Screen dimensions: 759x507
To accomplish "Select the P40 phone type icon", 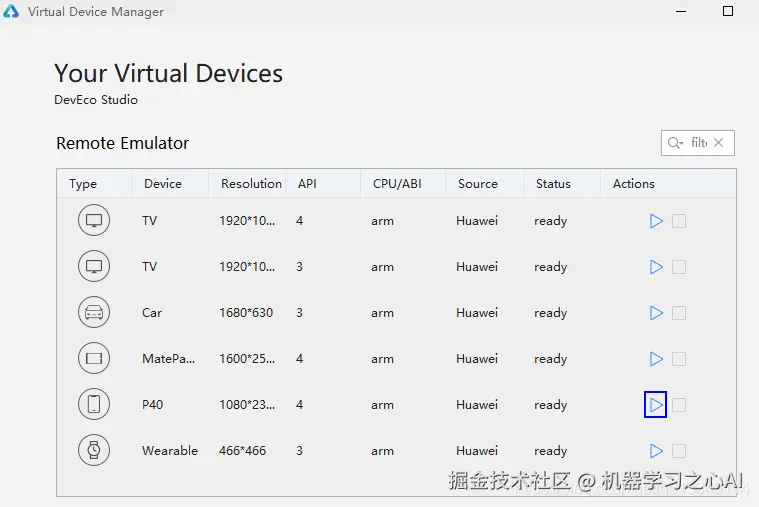I will coord(94,404).
